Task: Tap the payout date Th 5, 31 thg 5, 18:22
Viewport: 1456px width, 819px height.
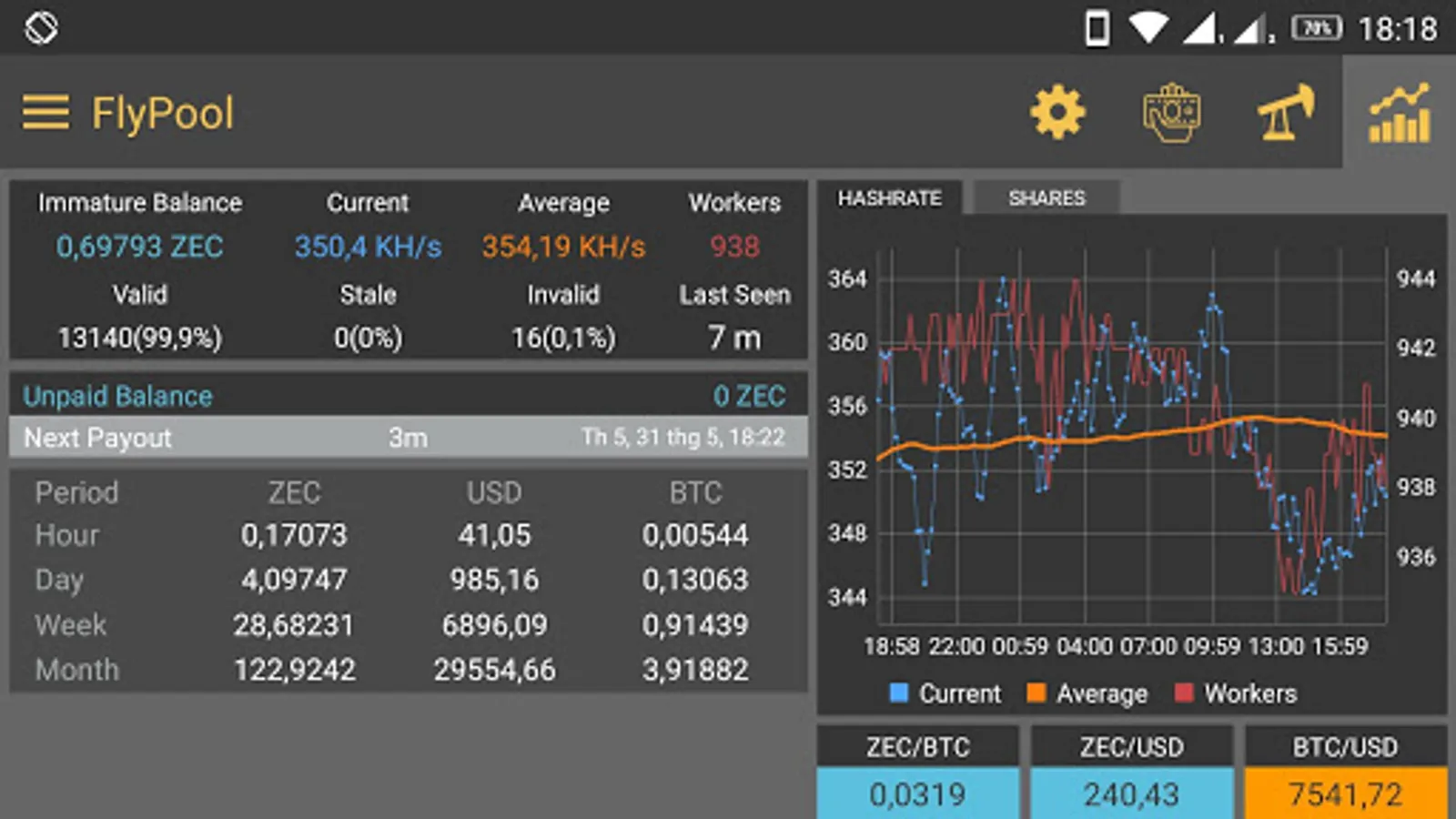Action: (682, 438)
